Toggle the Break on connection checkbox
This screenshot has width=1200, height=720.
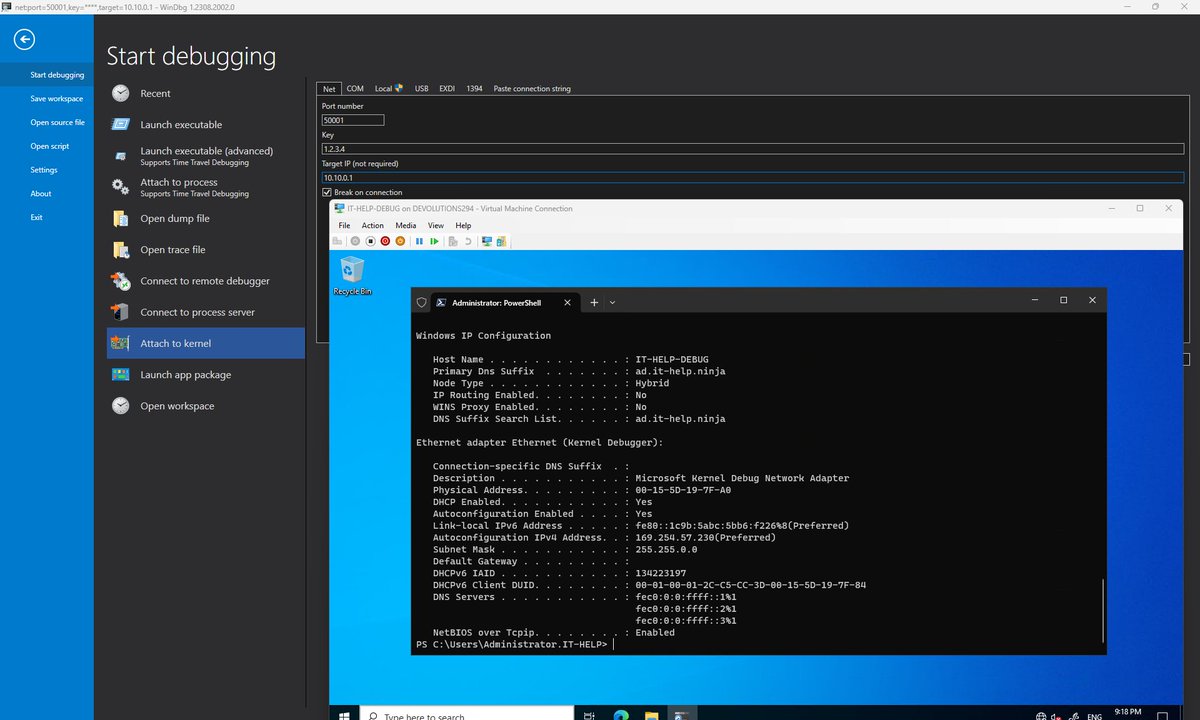pyautogui.click(x=326, y=192)
